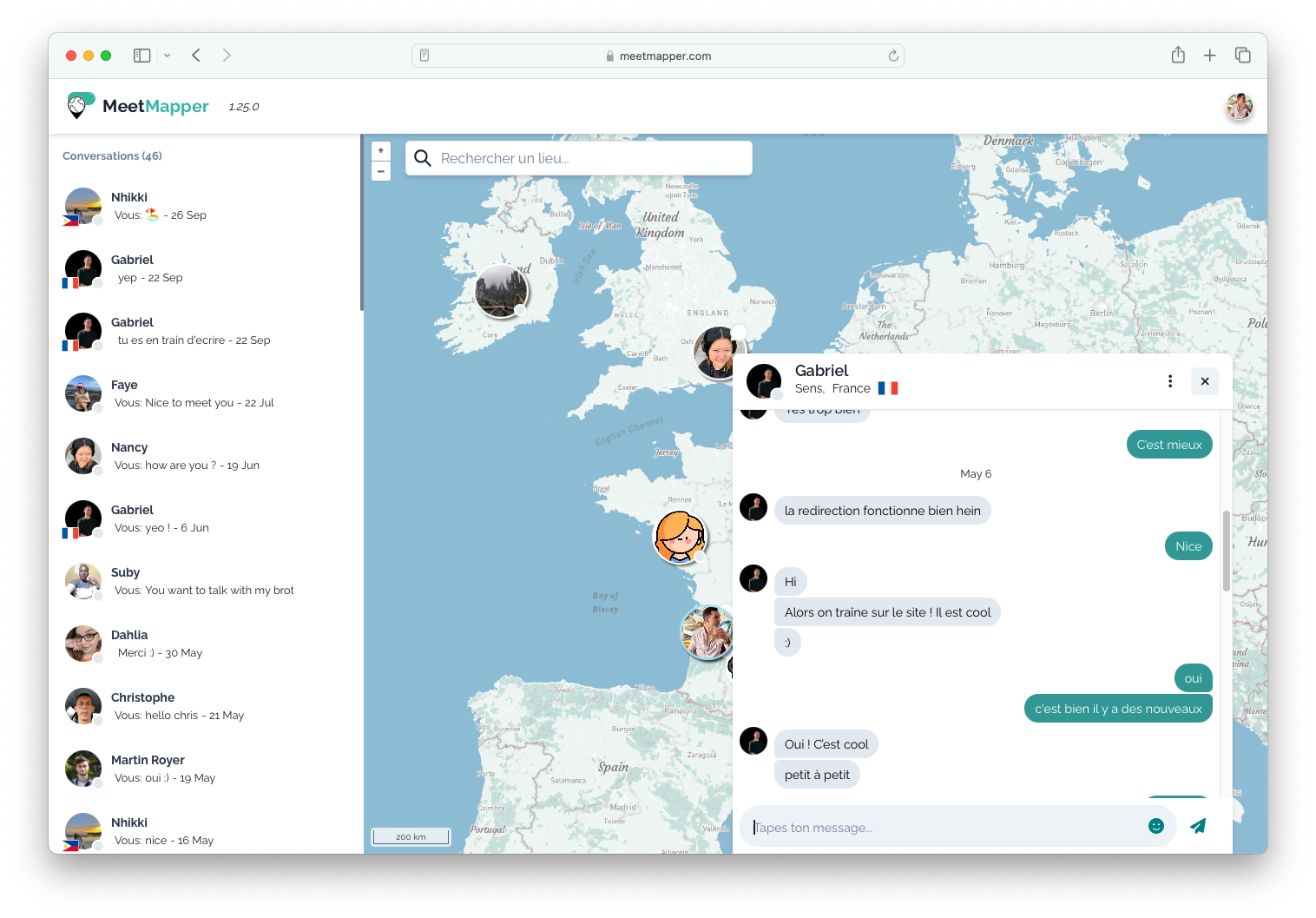Send the message with paper plane icon

point(1198,826)
